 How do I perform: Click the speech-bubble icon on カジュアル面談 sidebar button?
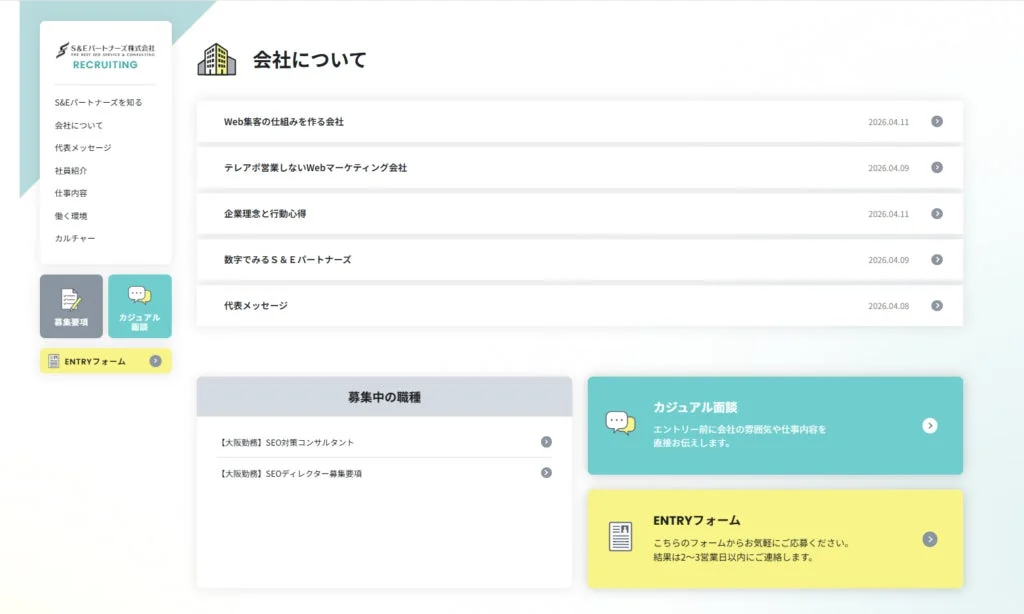point(139,296)
